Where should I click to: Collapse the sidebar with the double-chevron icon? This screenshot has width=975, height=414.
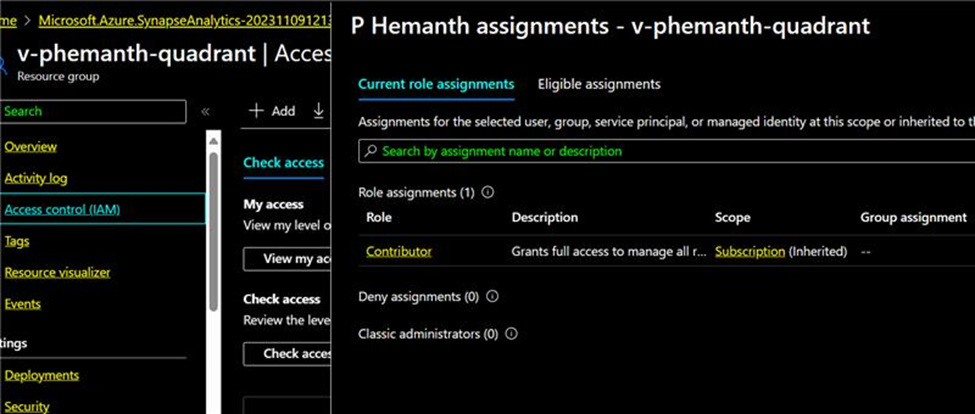205,111
